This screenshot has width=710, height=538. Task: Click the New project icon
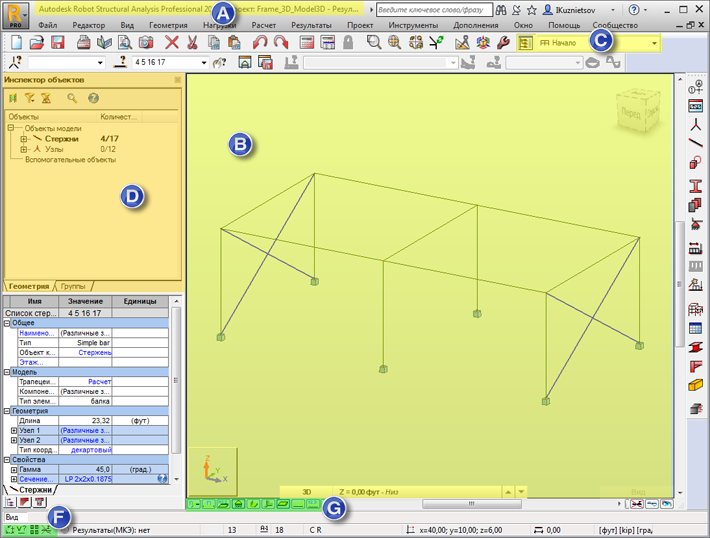[x=16, y=43]
